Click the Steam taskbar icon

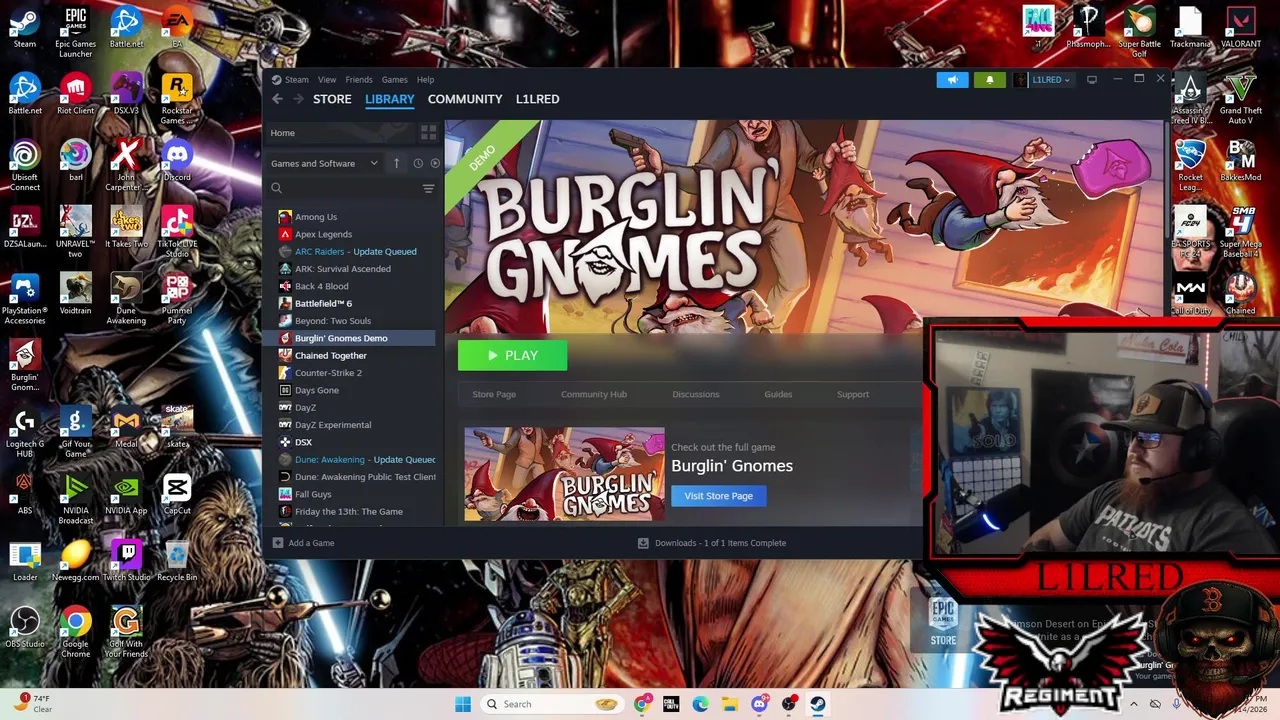tap(817, 704)
